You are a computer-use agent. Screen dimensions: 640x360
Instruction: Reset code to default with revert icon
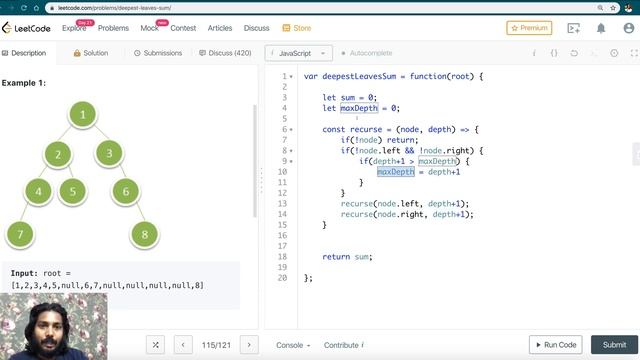(x=574, y=53)
